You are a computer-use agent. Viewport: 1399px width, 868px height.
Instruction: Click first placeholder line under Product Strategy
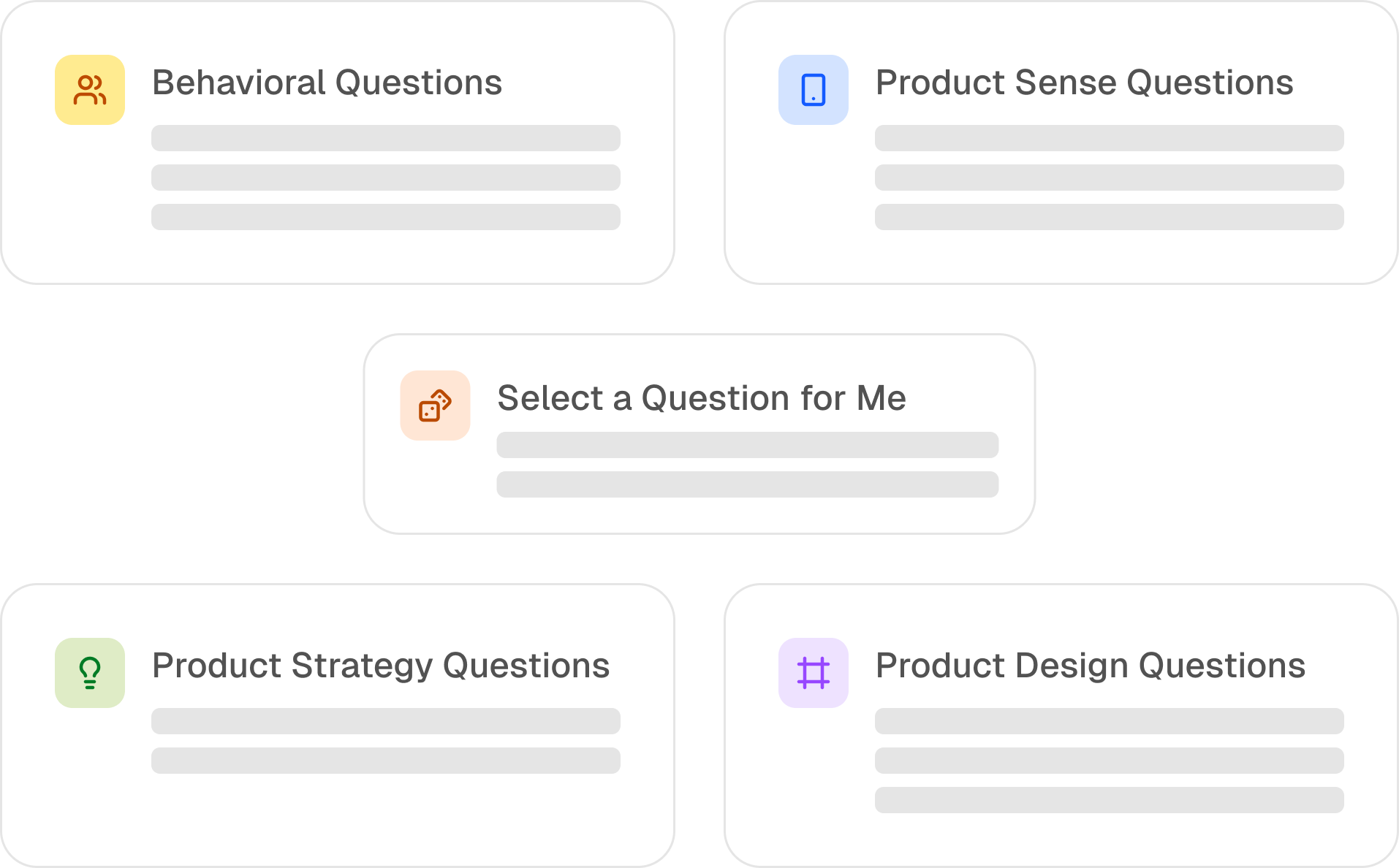coord(385,721)
